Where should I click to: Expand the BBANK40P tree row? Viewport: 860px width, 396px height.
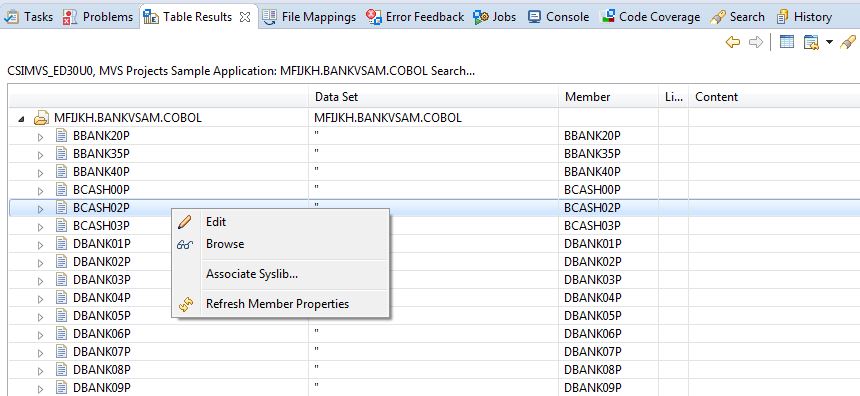(x=40, y=173)
